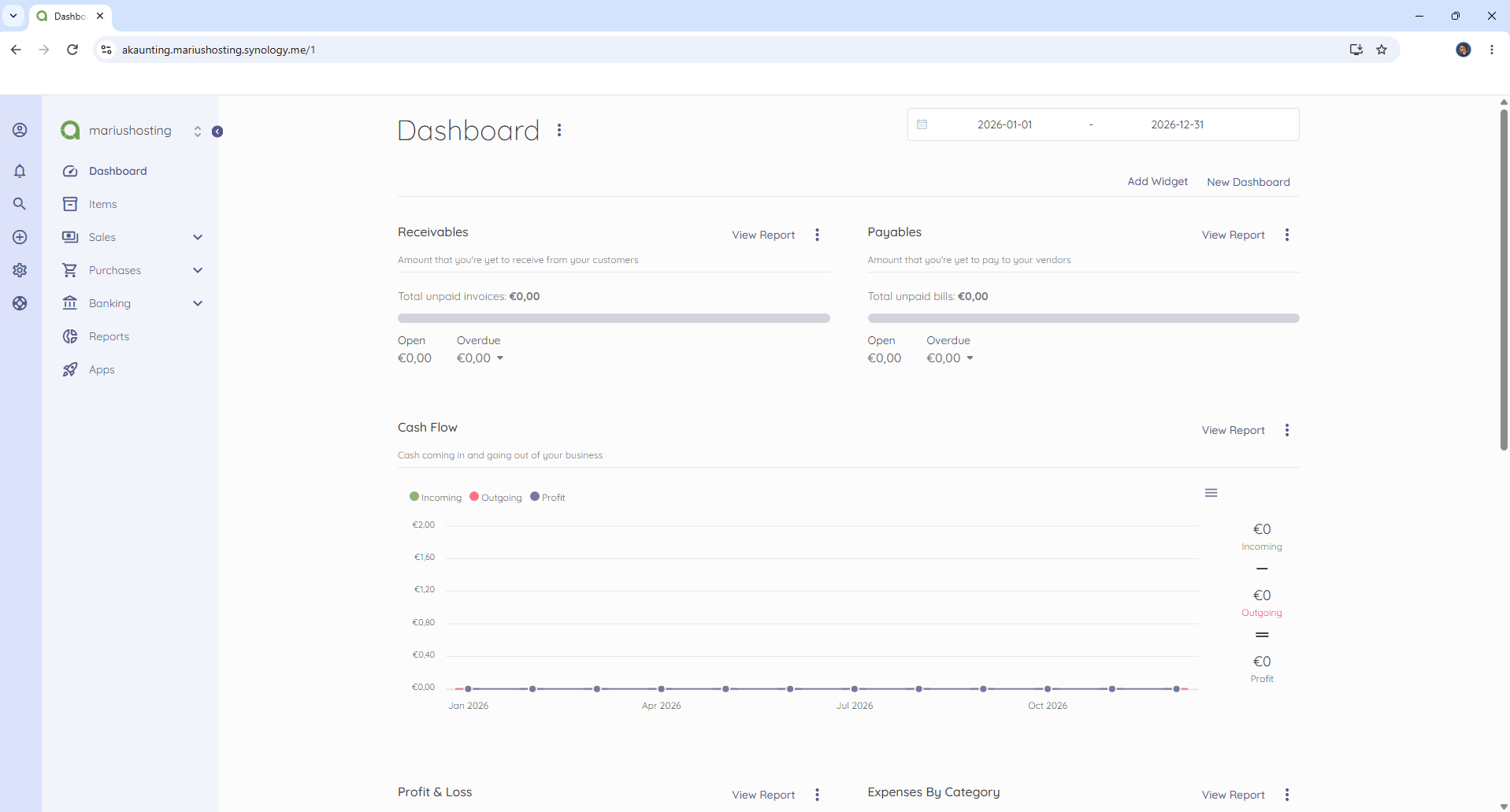Open the settings gear in left rail
This screenshot has width=1510, height=812.
click(x=20, y=270)
